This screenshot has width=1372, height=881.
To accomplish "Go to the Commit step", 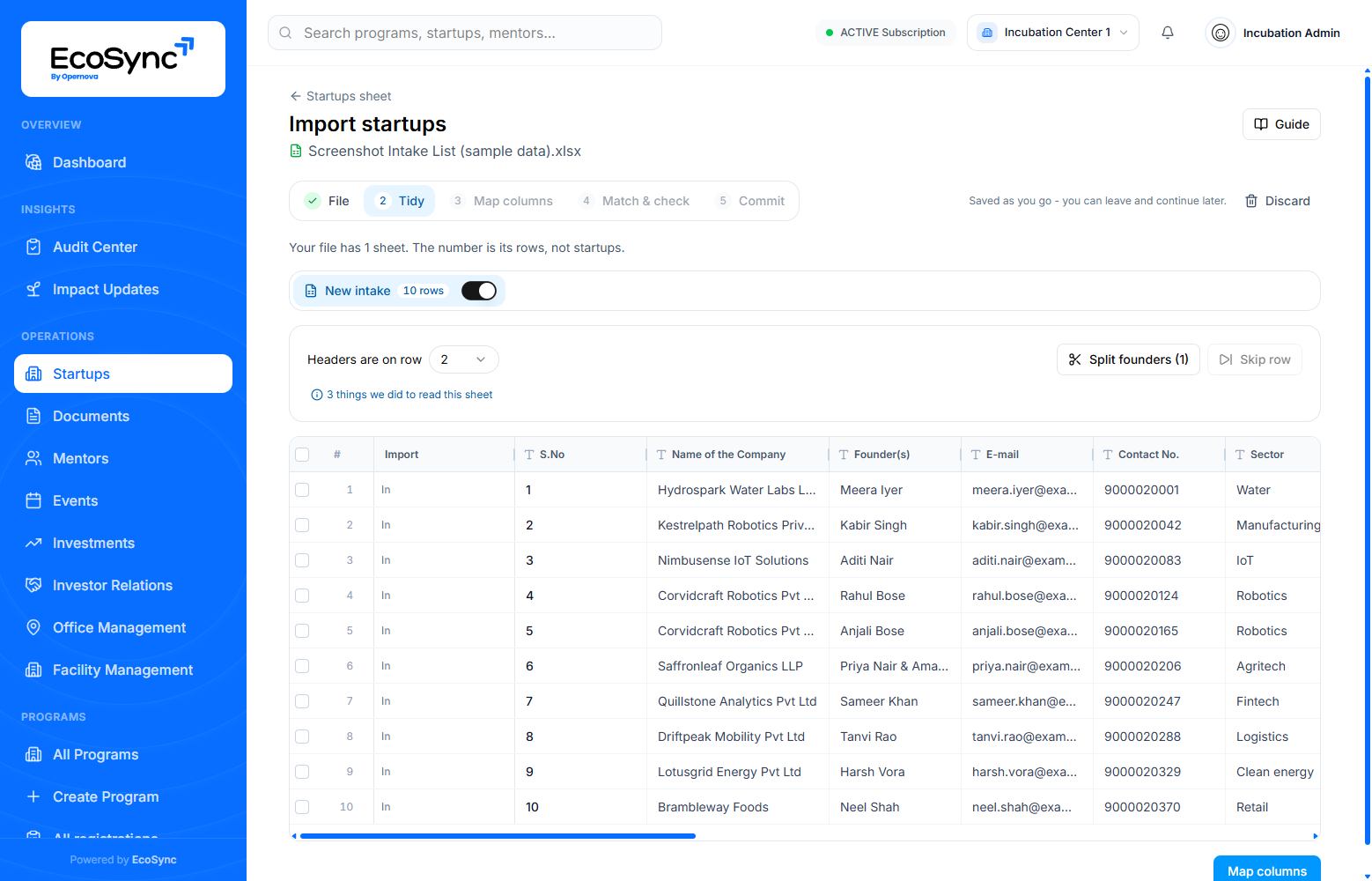I will click(x=751, y=201).
